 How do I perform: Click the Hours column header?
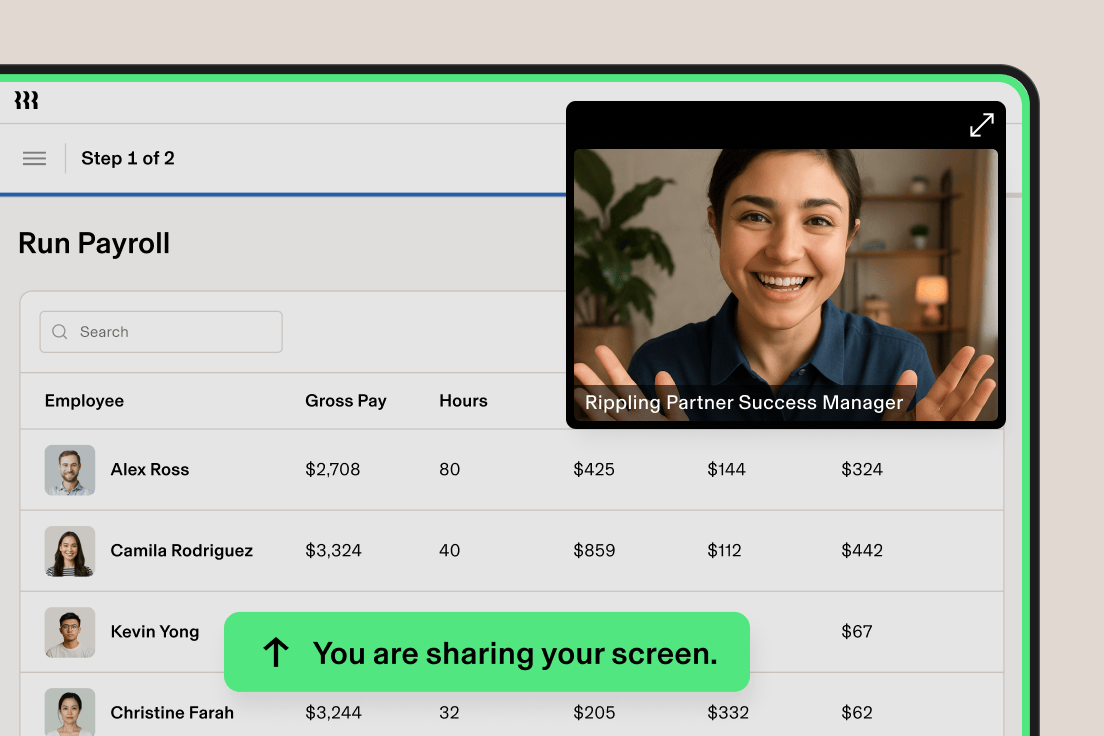pyautogui.click(x=463, y=401)
